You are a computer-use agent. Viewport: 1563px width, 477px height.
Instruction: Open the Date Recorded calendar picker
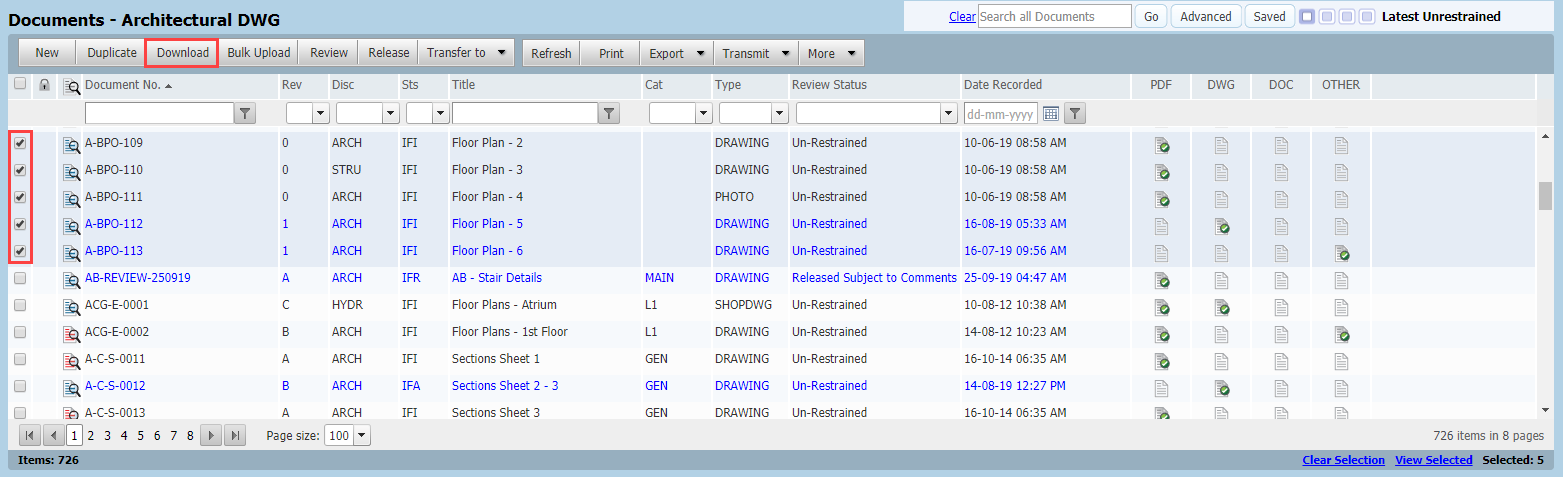pyautogui.click(x=1051, y=113)
